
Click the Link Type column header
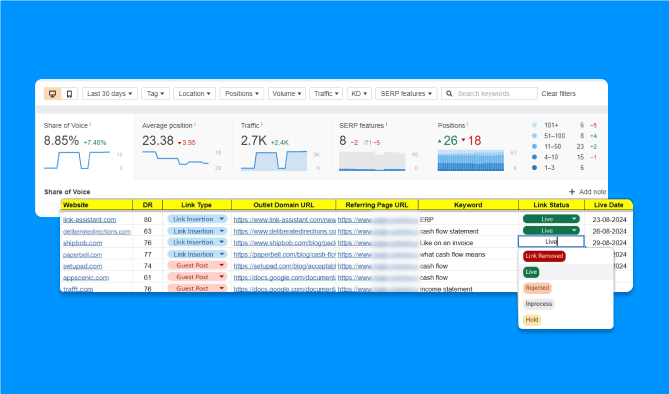(x=197, y=205)
